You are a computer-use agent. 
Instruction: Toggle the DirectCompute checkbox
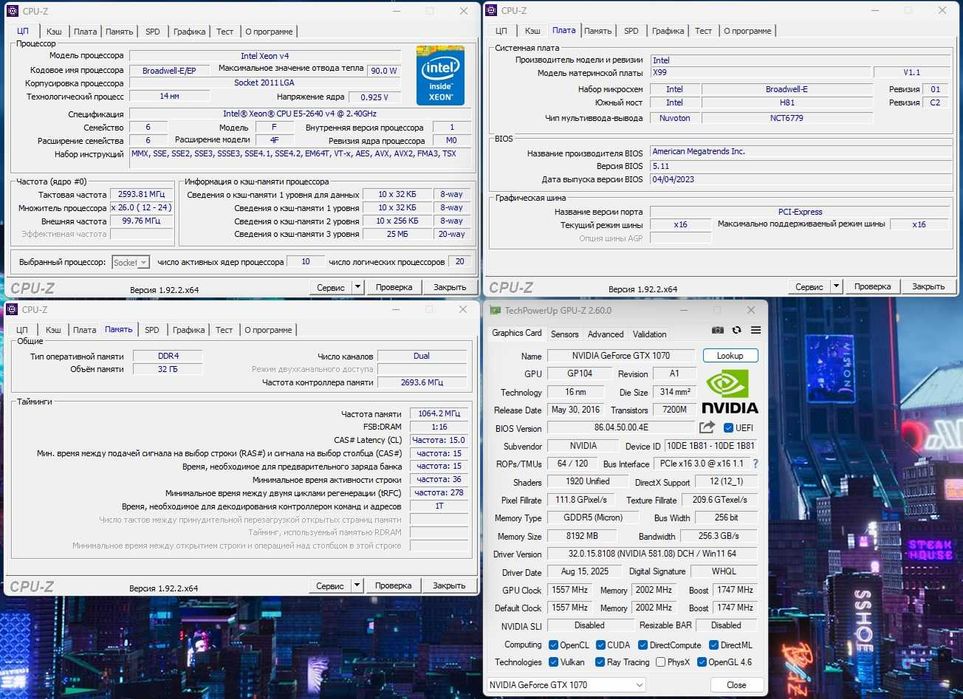(x=643, y=645)
